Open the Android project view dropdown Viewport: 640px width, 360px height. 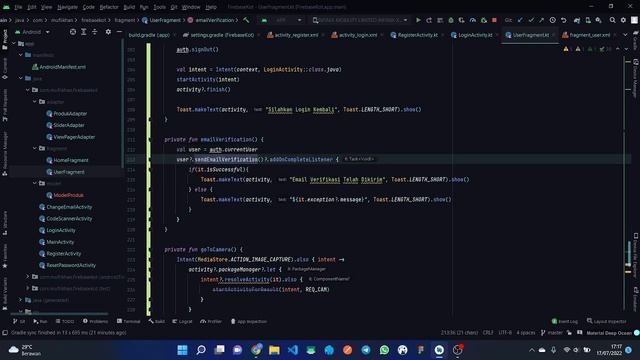coord(33,32)
